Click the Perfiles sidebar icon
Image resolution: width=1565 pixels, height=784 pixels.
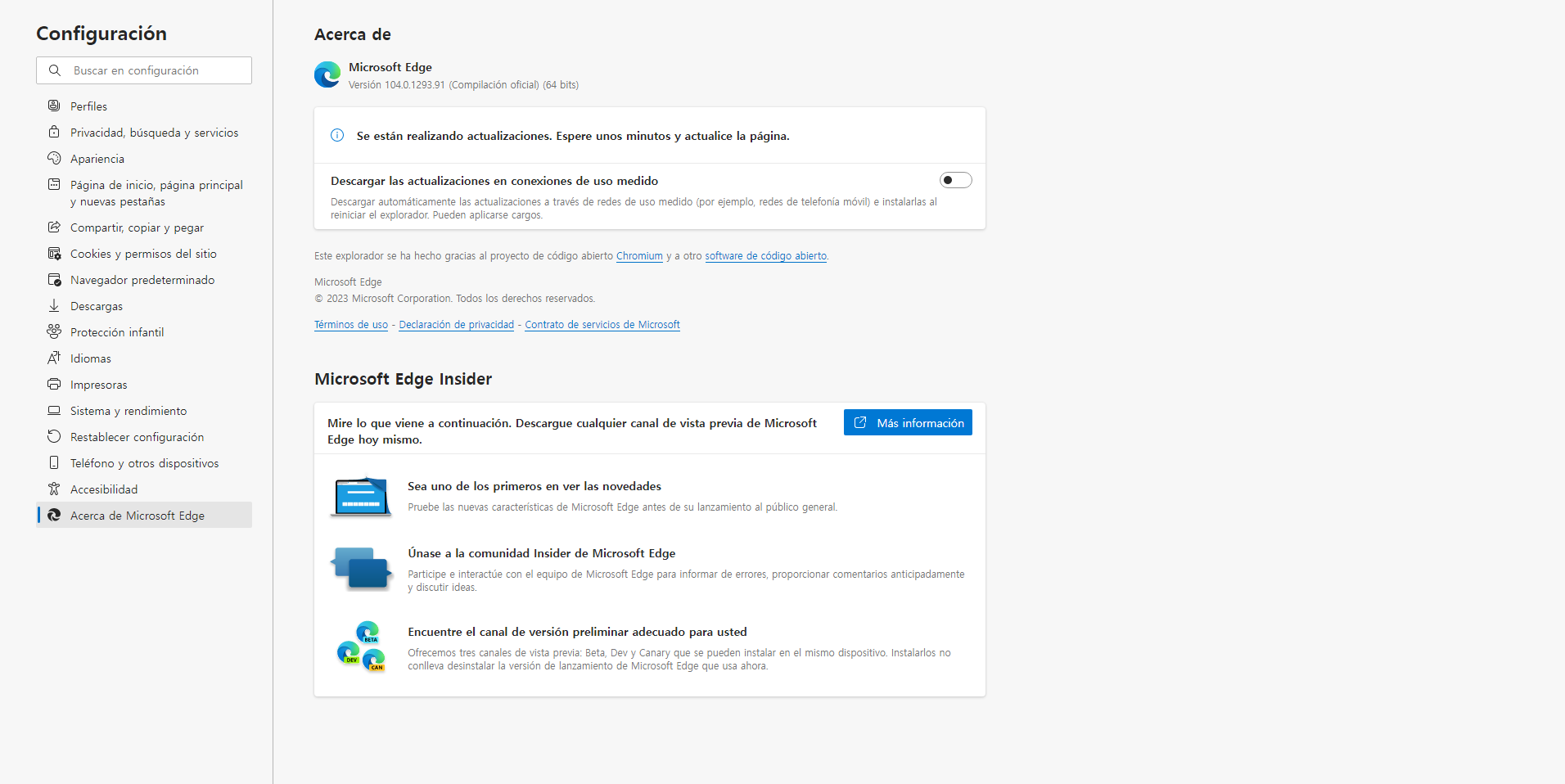click(54, 106)
